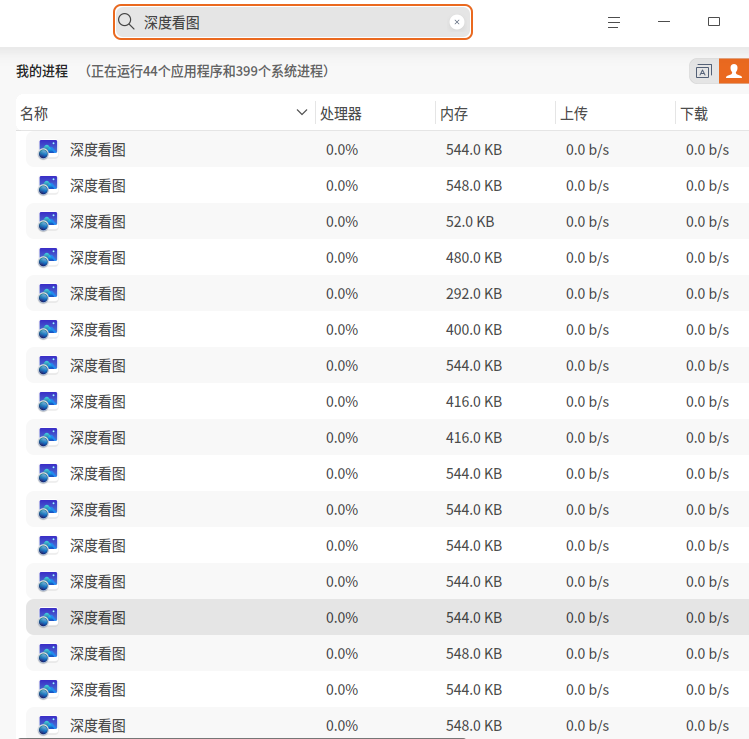Click icon of 480.0 KB 深度看图 process
This screenshot has width=749, height=739.
pyautogui.click(x=48, y=257)
